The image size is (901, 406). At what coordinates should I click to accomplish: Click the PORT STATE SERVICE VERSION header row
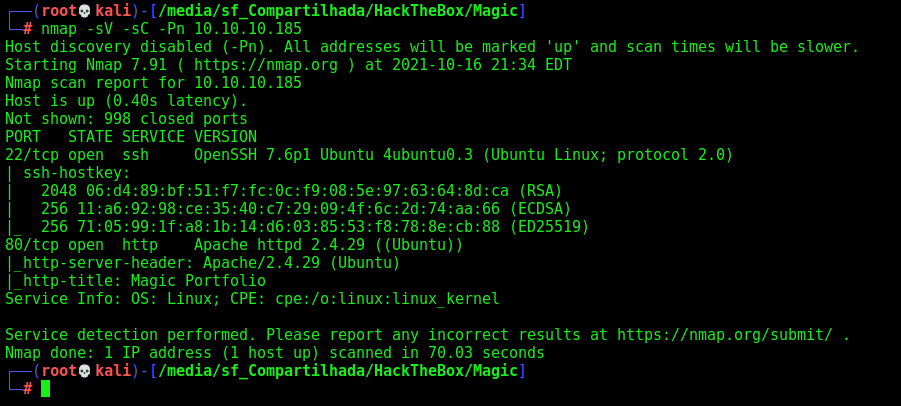[x=131, y=137]
